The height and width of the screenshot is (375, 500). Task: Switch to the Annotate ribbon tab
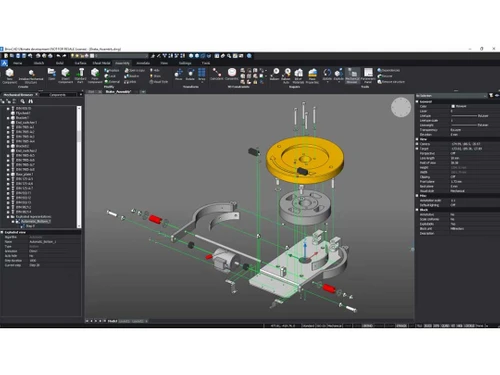click(x=143, y=63)
